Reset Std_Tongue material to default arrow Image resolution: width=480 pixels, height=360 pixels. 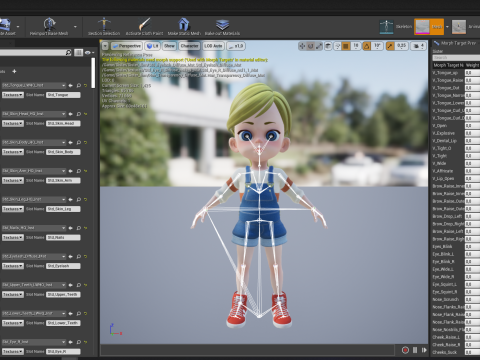(x=86, y=85)
